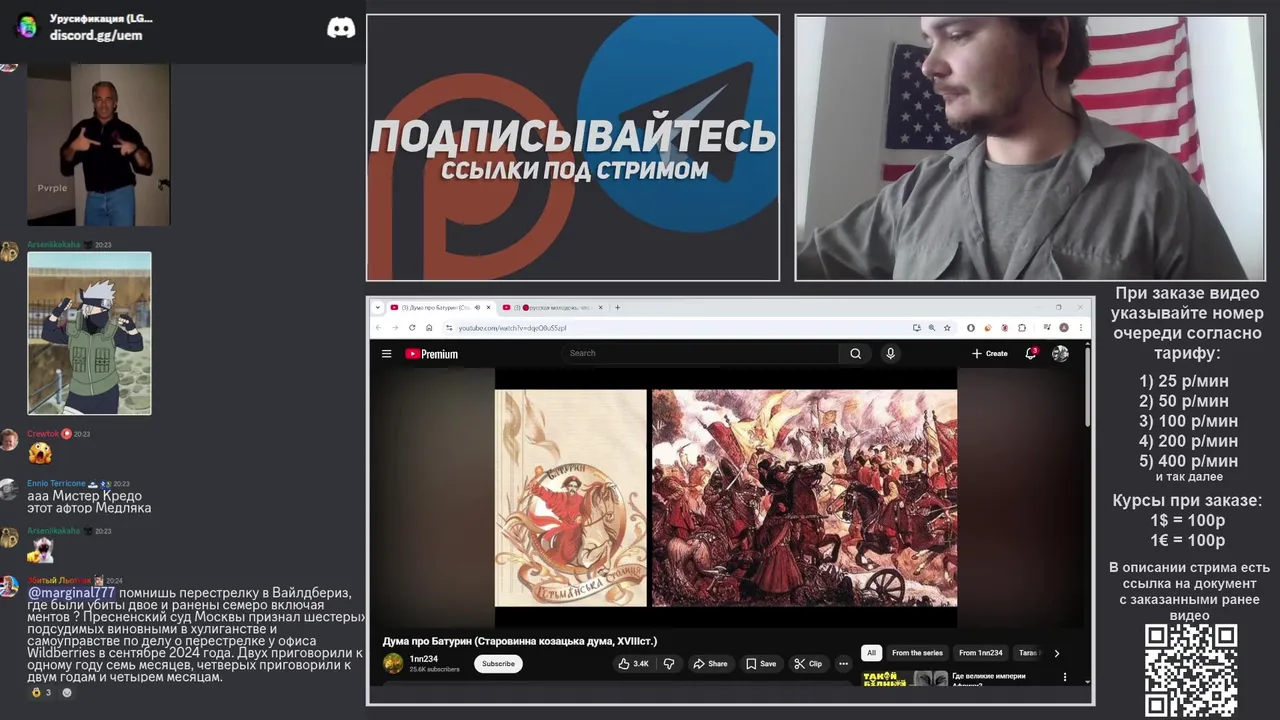Reload the browser page

click(412, 327)
